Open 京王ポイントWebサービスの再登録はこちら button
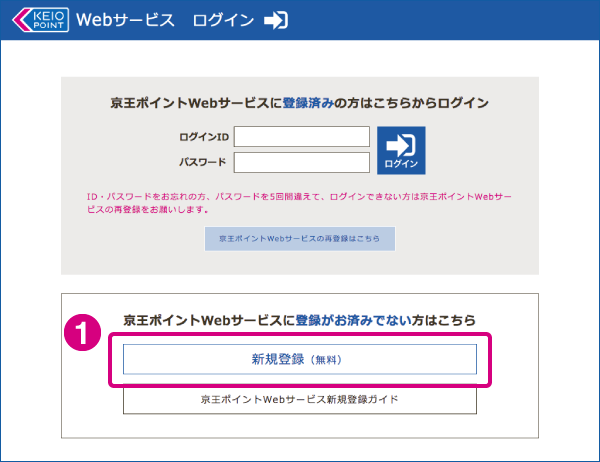Screen dimensions: 600x462 [x=300, y=239]
